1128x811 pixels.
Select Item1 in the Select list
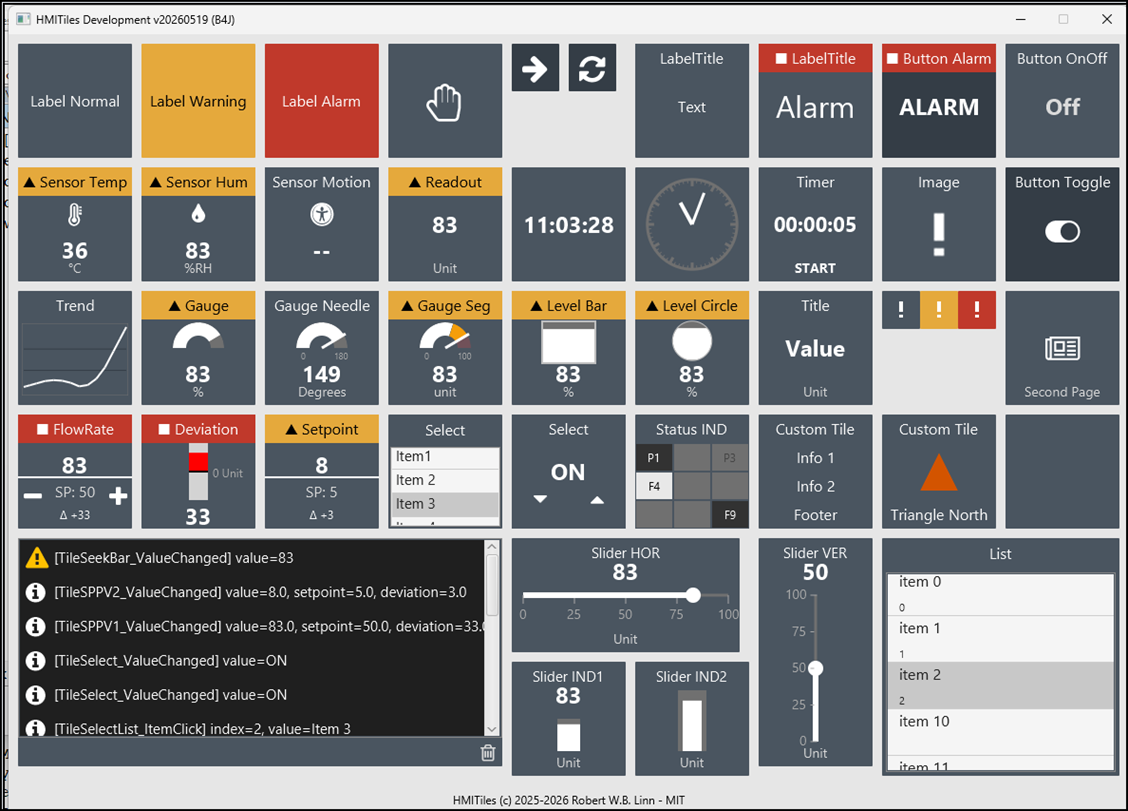(445, 456)
